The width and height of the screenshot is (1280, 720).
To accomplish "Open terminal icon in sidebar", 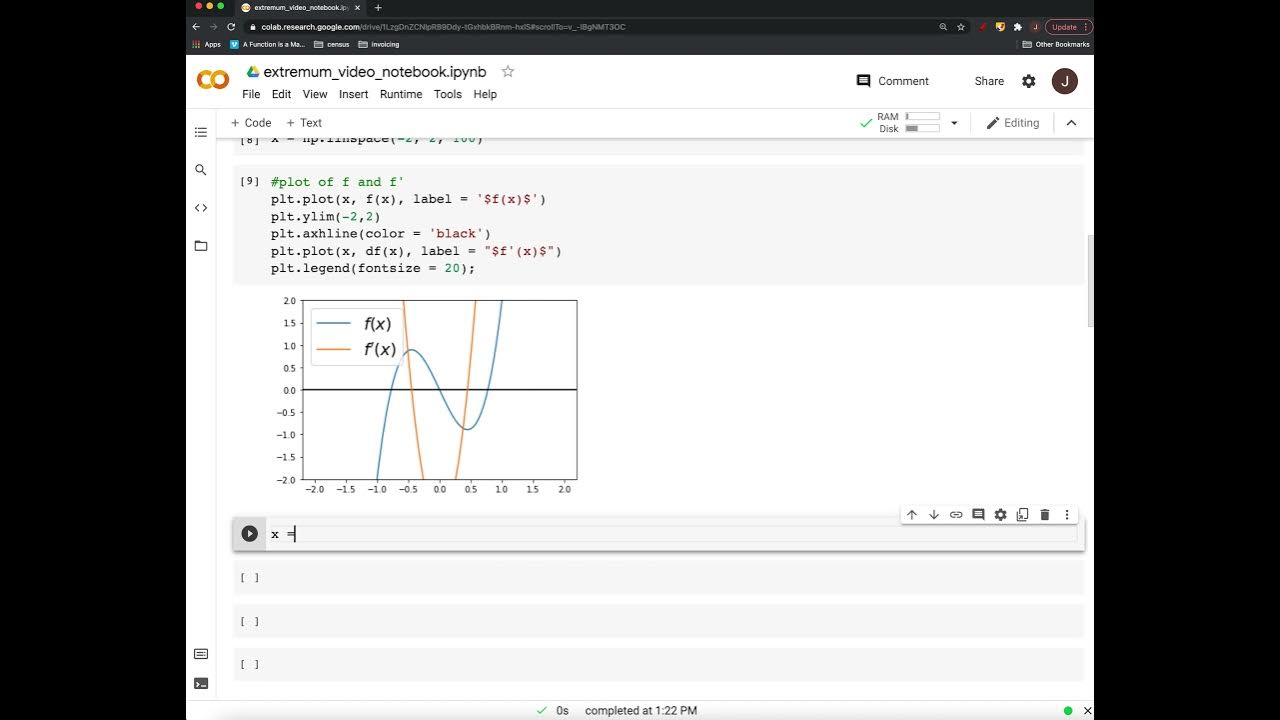I will pyautogui.click(x=201, y=684).
